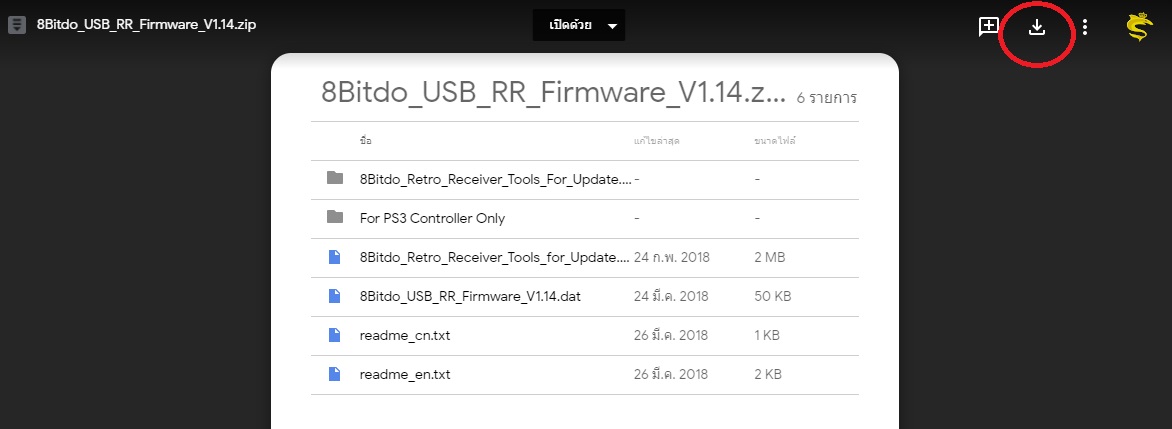The image size is (1172, 429).
Task: Select the 2 MB Retro Receiver Tools file
Action: [495, 257]
